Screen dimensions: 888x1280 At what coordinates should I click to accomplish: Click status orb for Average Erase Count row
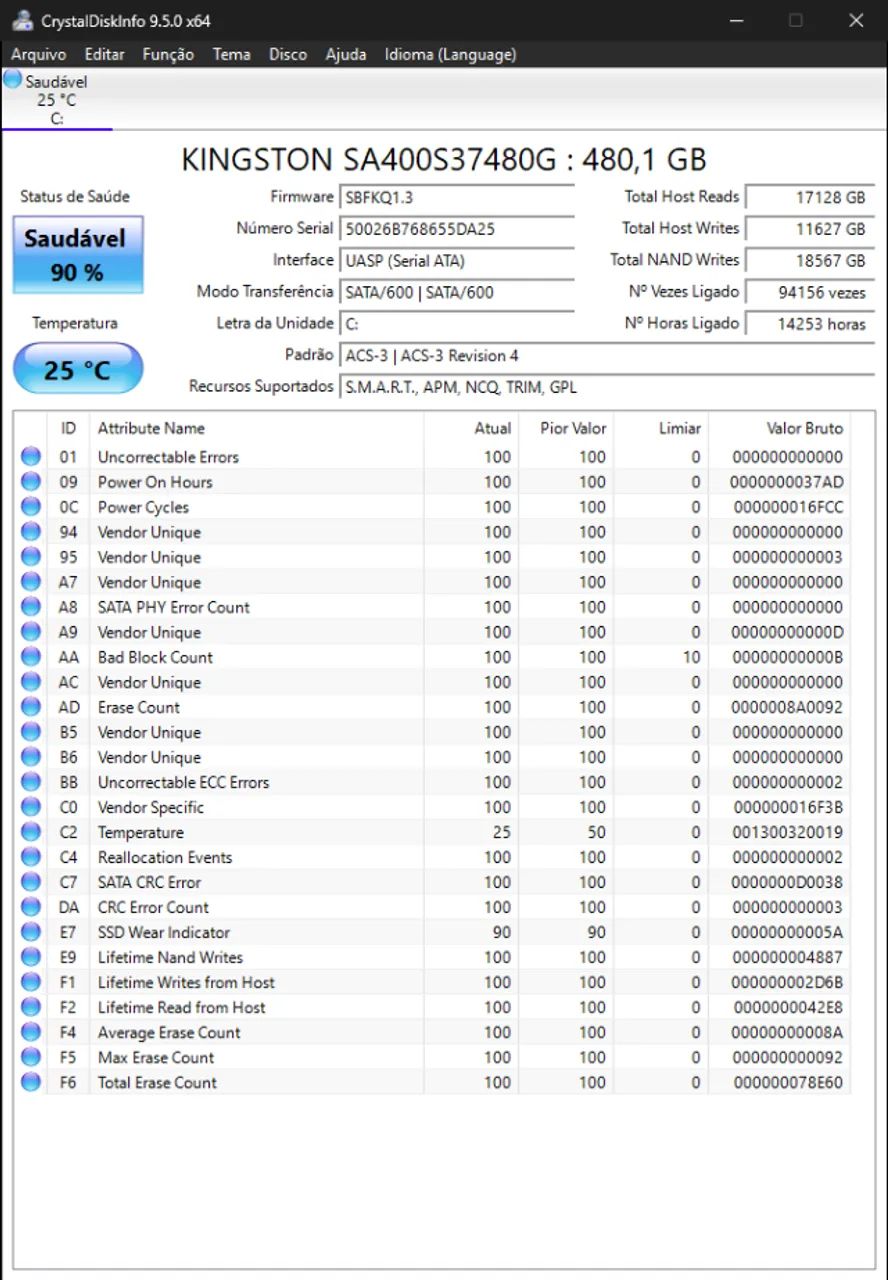31,1032
